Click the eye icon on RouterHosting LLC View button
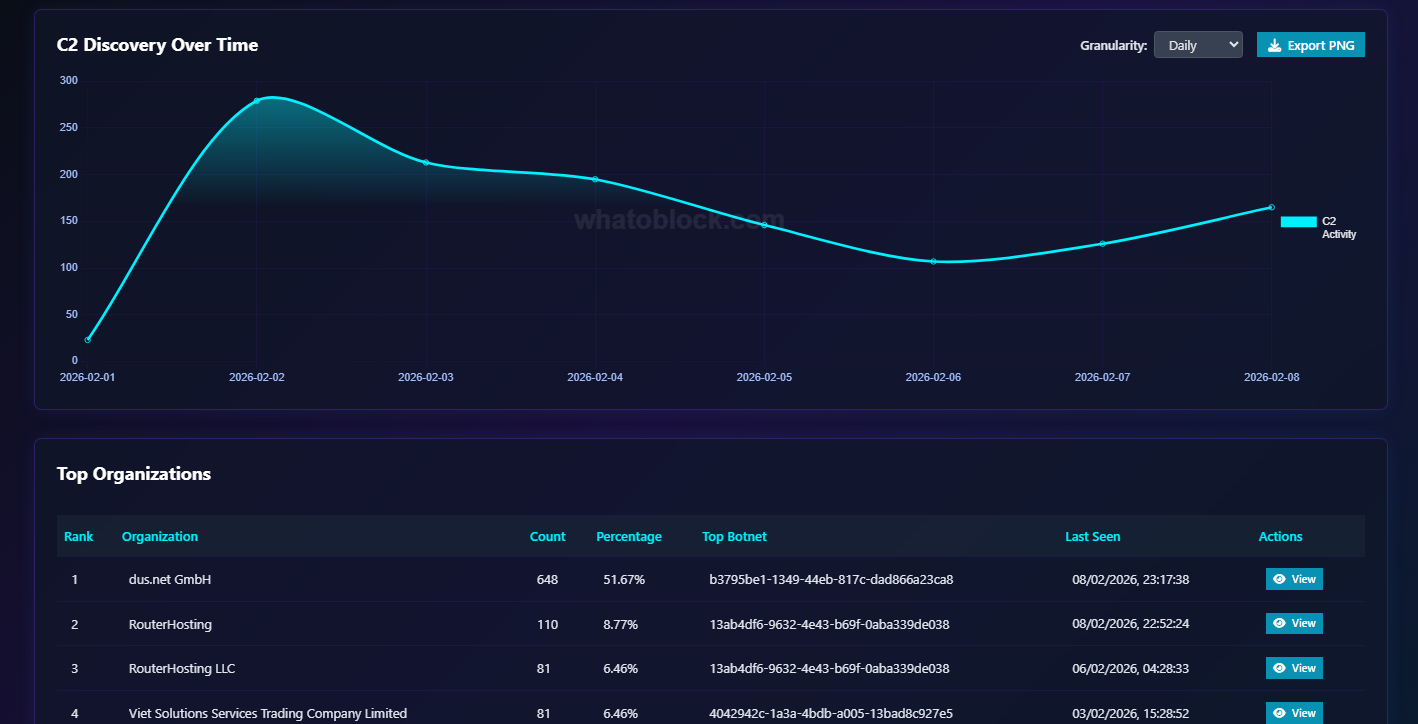 pos(1279,668)
